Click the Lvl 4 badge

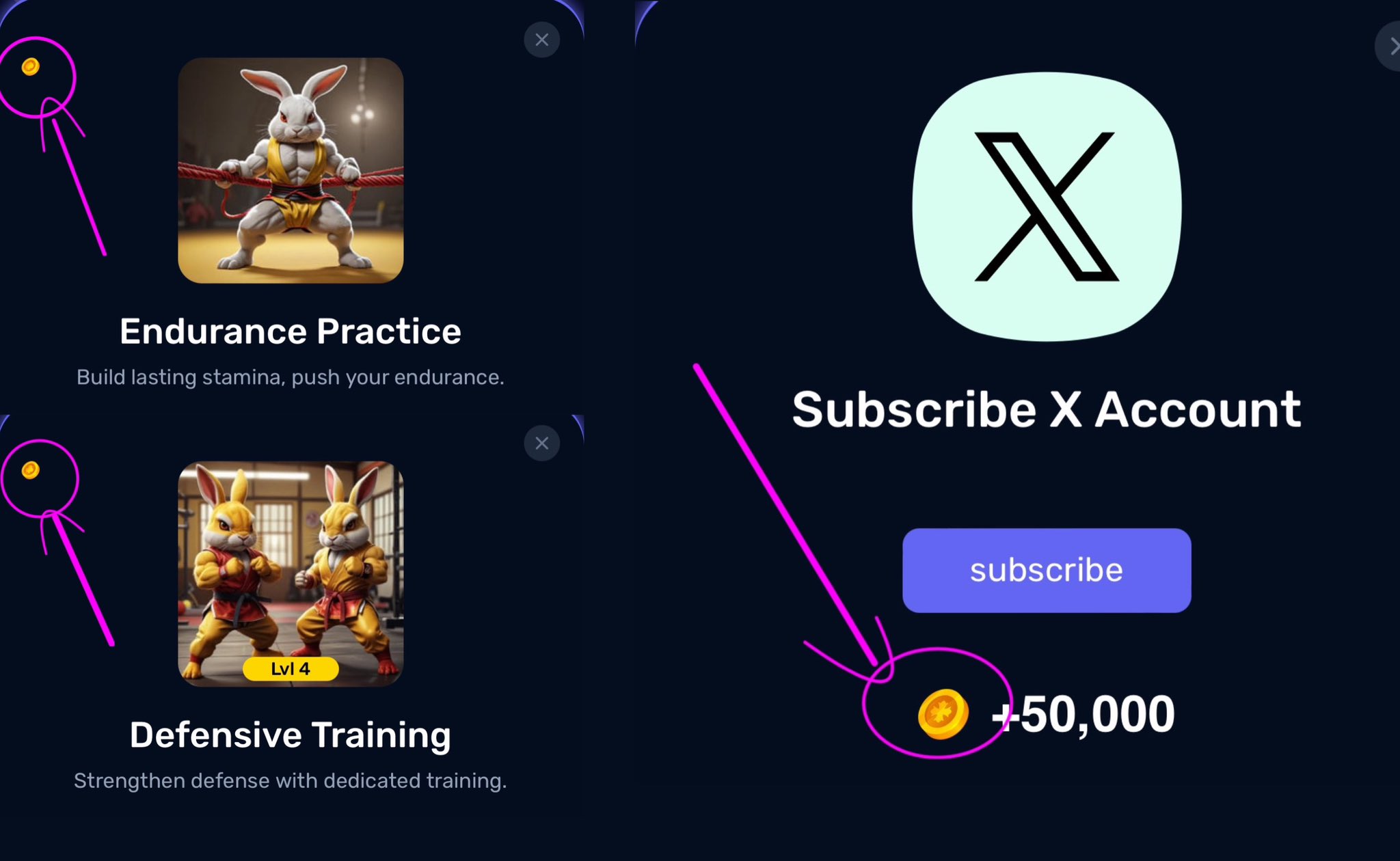pyautogui.click(x=291, y=669)
